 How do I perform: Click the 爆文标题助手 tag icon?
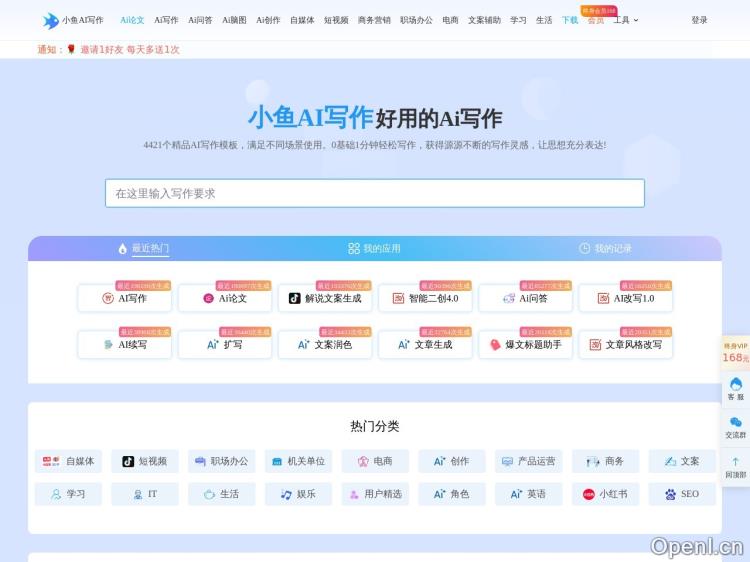tap(496, 344)
